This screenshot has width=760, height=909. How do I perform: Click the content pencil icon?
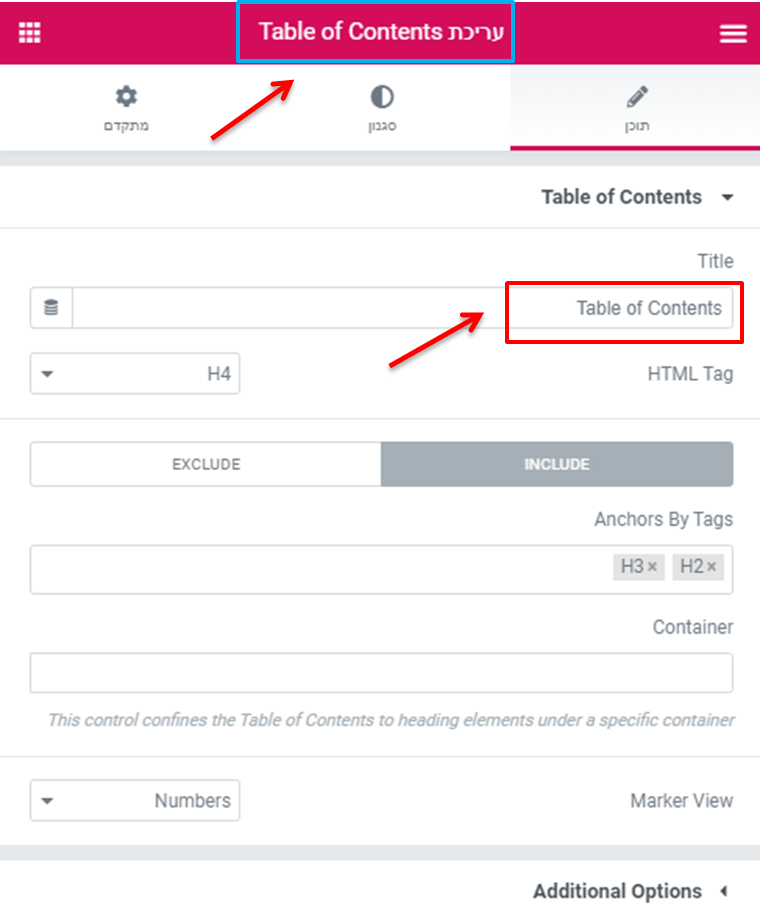pos(637,97)
